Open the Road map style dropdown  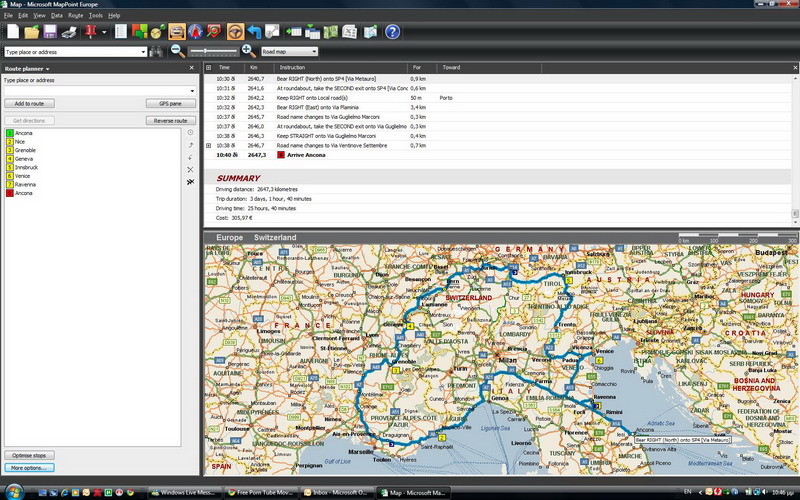pos(289,51)
